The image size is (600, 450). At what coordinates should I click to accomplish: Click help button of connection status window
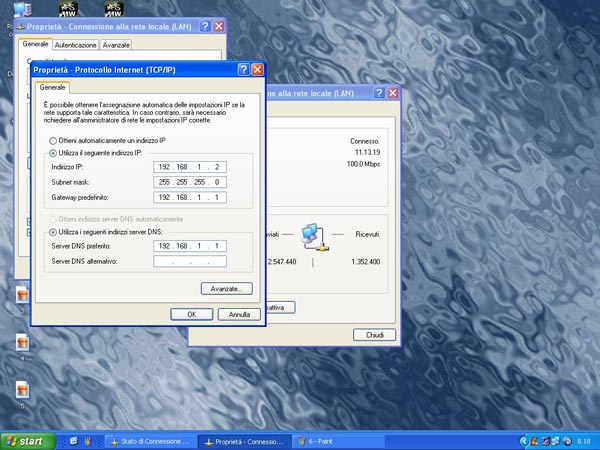click(379, 93)
